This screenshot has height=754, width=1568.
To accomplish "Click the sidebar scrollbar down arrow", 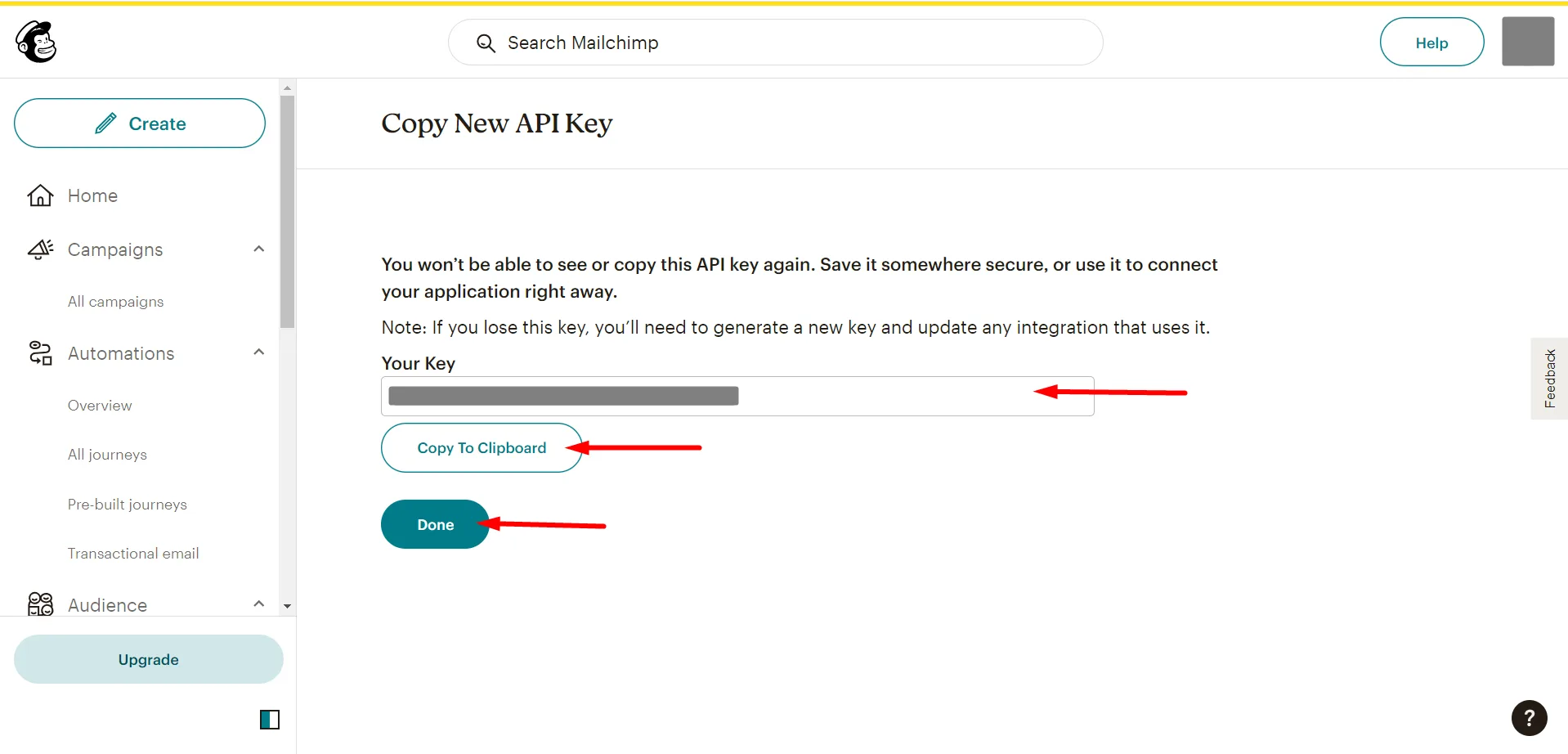I will [287, 606].
